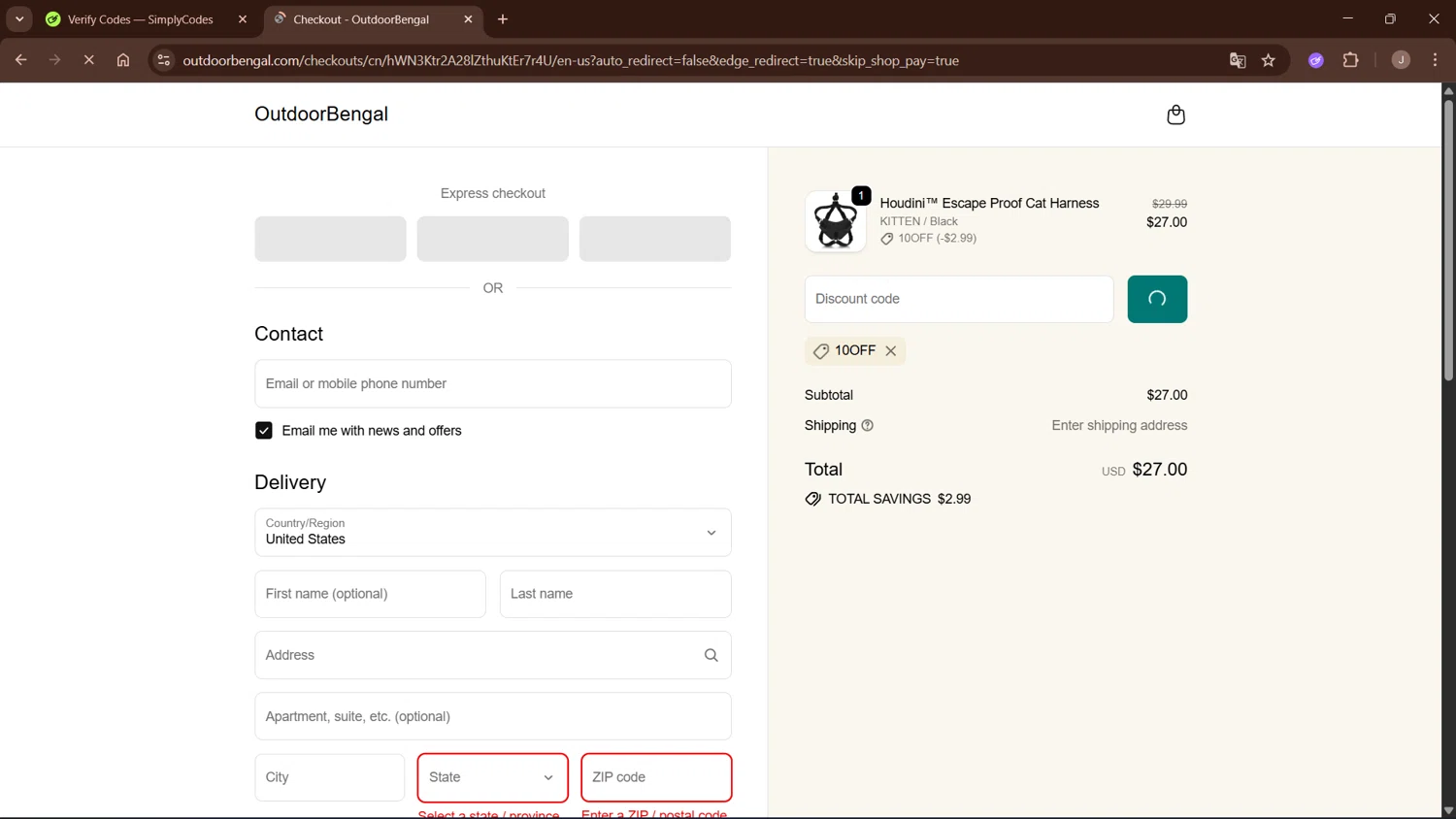Click the ZIP code input field
1456x819 pixels.
pos(656,777)
